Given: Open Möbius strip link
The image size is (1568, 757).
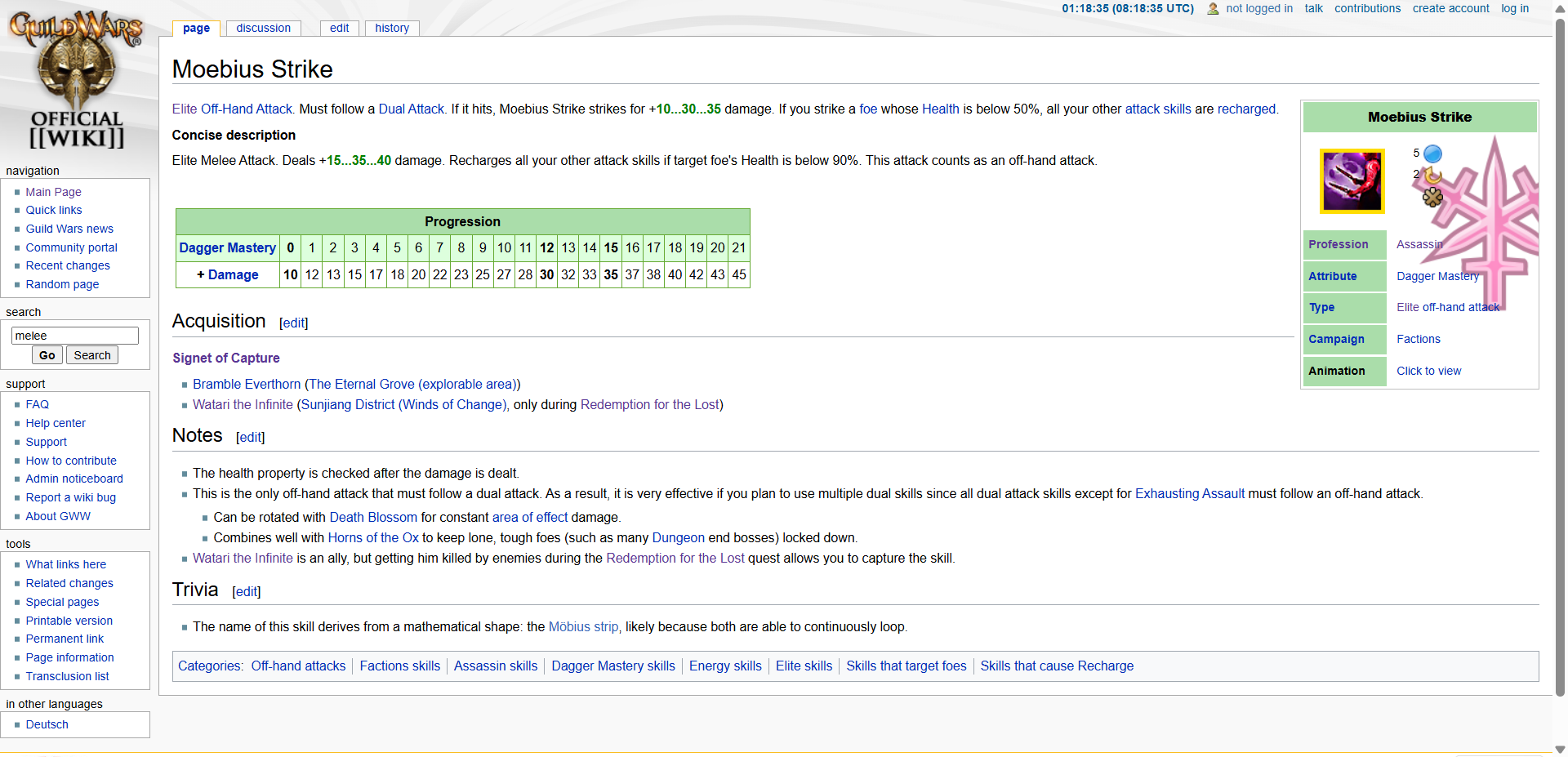Looking at the screenshot, I should click(x=583, y=626).
